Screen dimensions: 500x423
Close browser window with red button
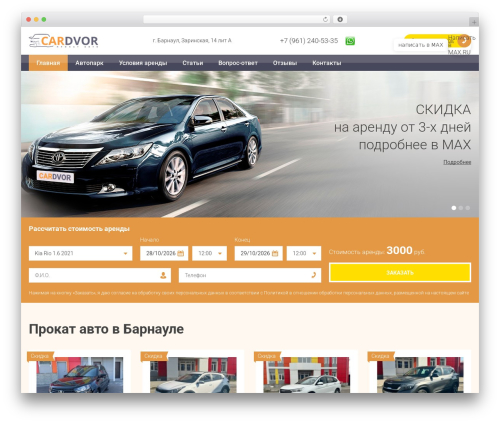click(x=29, y=20)
